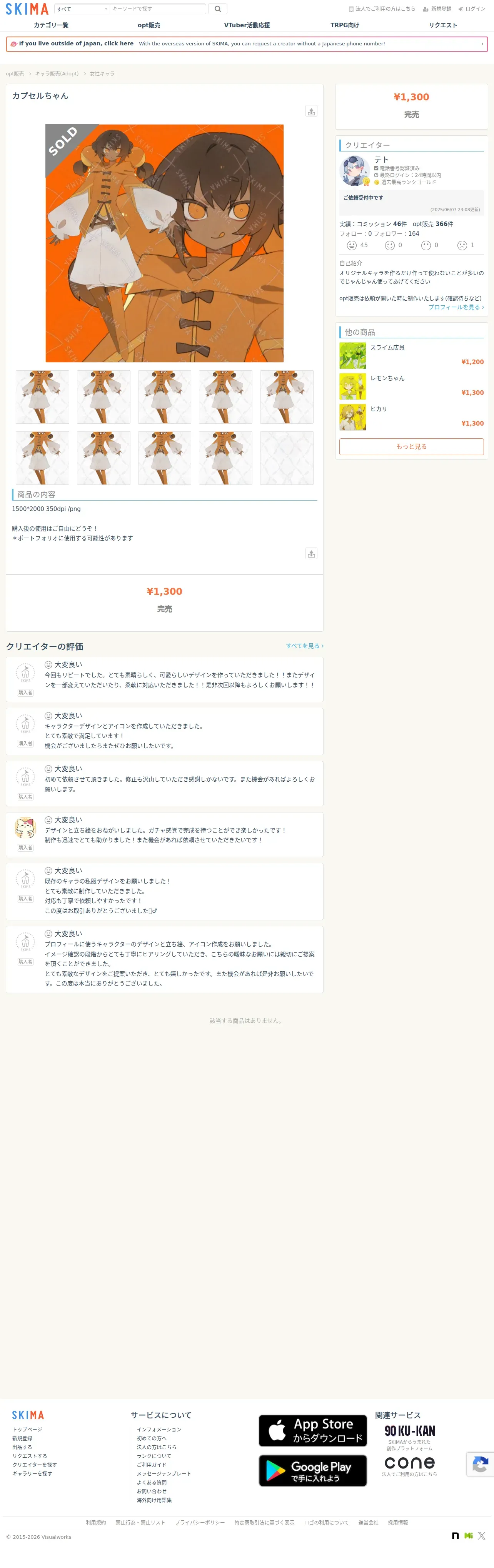Click the cat avatar of the fourth reviewer
The width and height of the screenshot is (494, 1568).
[25, 828]
